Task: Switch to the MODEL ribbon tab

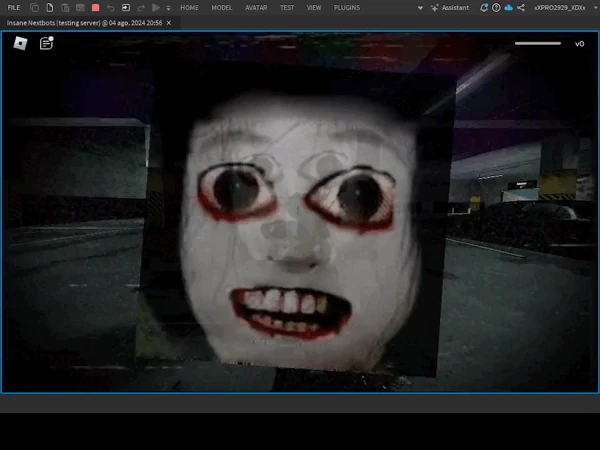Action: pos(221,7)
